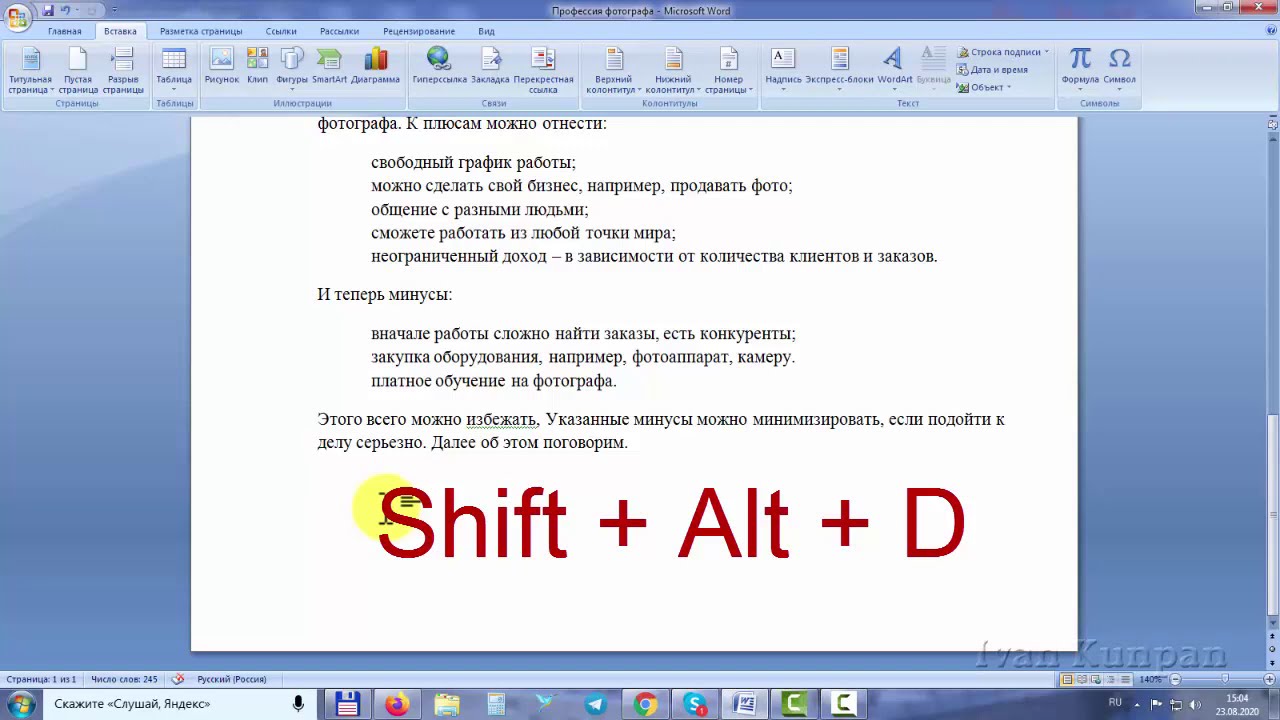The height and width of the screenshot is (720, 1280).
Task: Insert a picture (Рисунок)
Action: pos(222,66)
